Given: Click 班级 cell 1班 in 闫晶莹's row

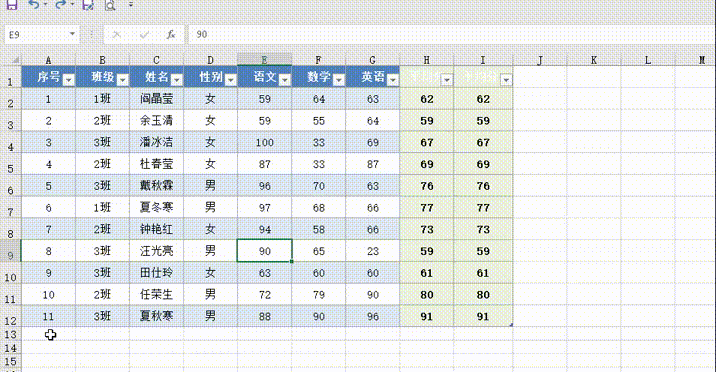Looking at the screenshot, I should pos(102,99).
